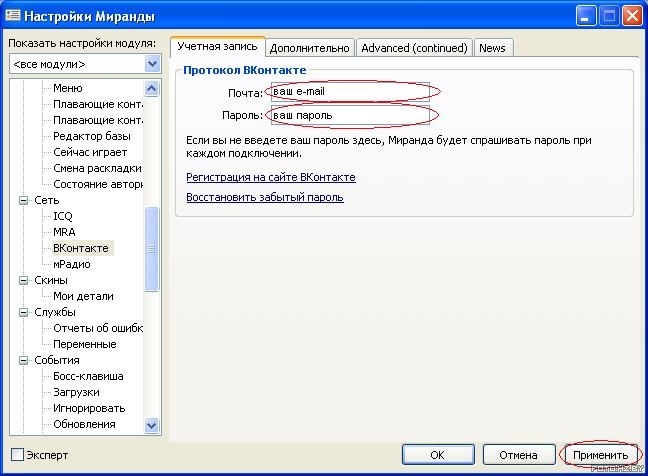648x476 pixels.
Task: Collapse the Скины tree node
Action: coord(24,281)
